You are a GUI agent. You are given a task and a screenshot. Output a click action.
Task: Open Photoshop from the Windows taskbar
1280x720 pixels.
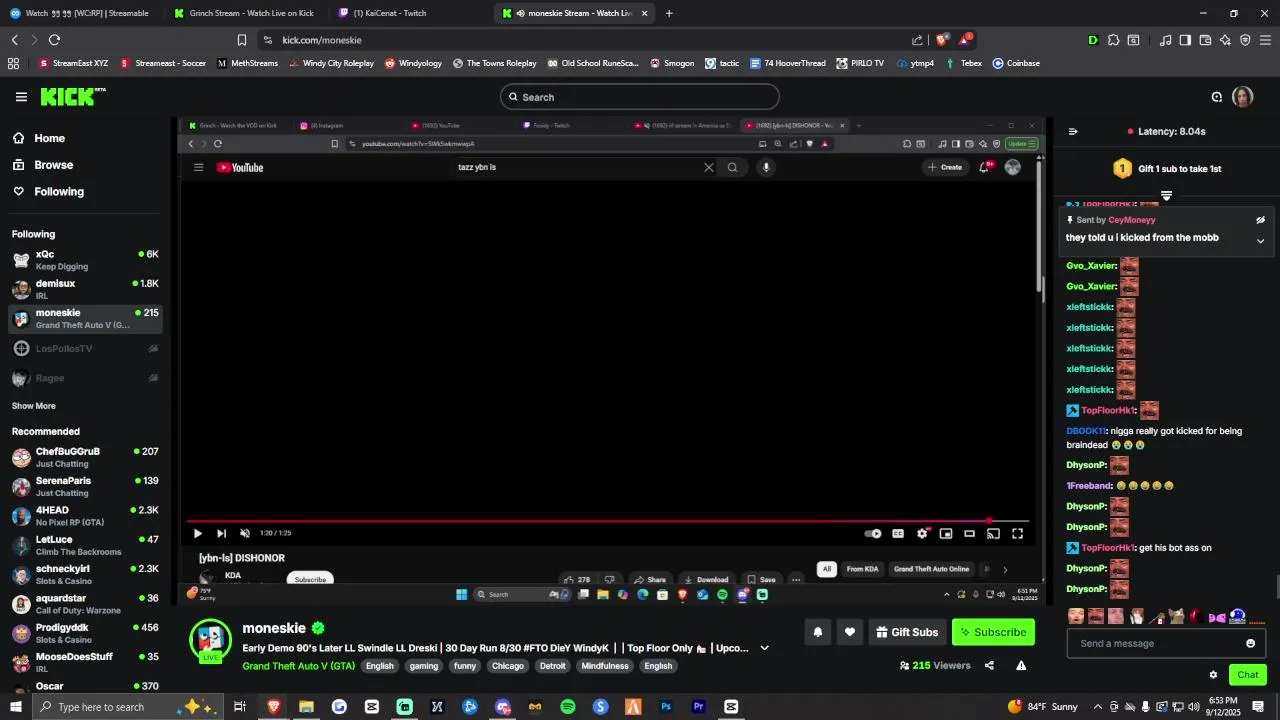coord(666,707)
